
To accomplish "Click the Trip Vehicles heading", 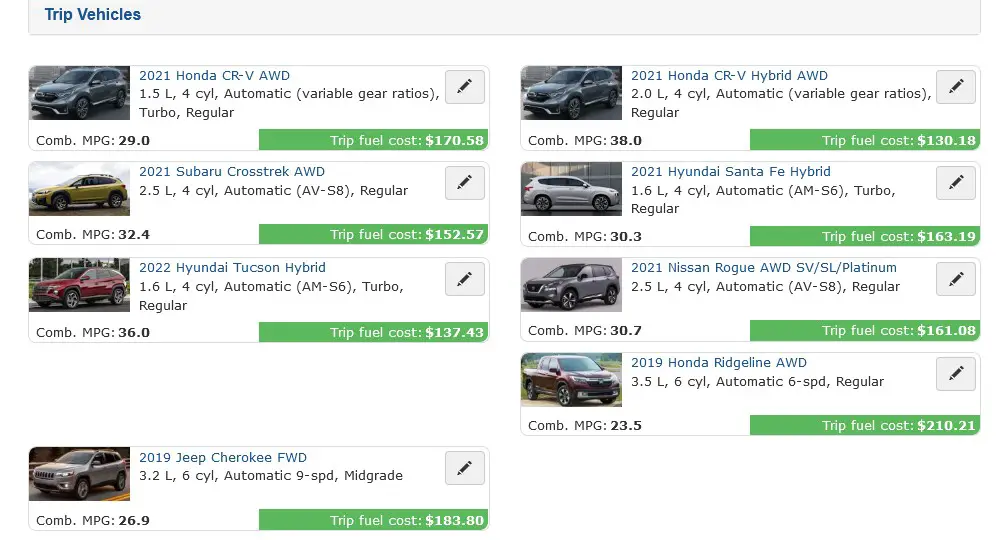I will pos(92,14).
